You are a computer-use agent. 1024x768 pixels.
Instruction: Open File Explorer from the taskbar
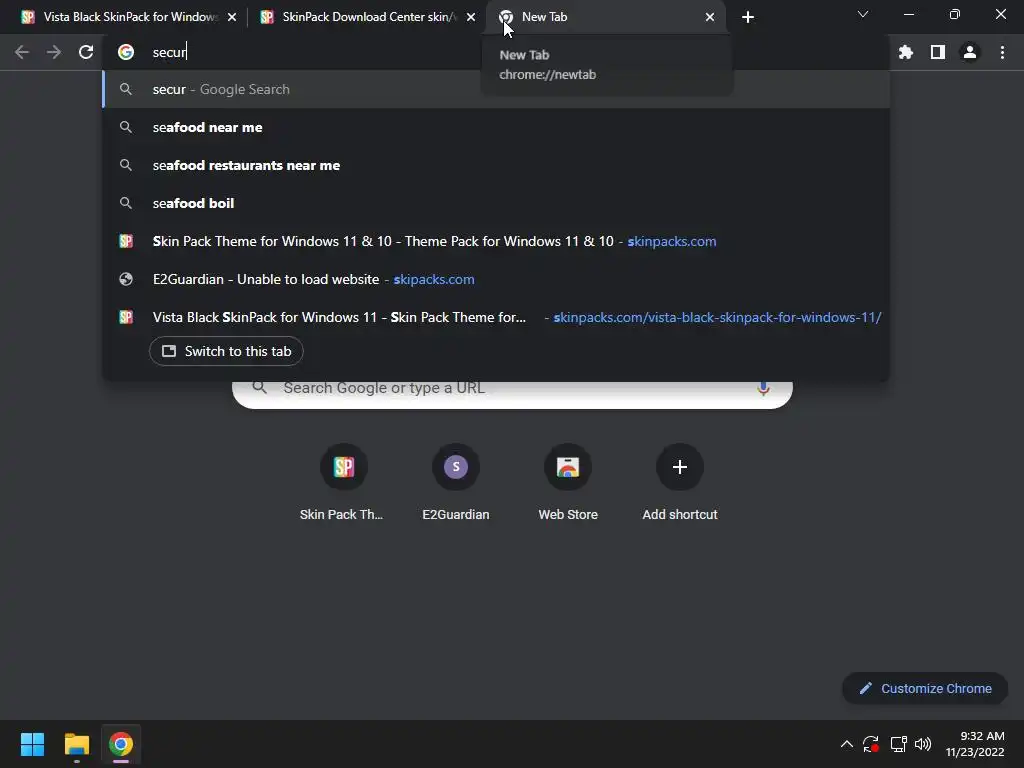pyautogui.click(x=76, y=744)
